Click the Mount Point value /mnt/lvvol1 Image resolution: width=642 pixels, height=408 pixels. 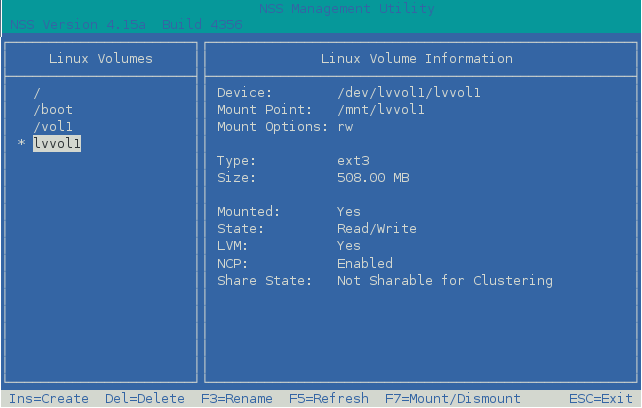pos(381,110)
